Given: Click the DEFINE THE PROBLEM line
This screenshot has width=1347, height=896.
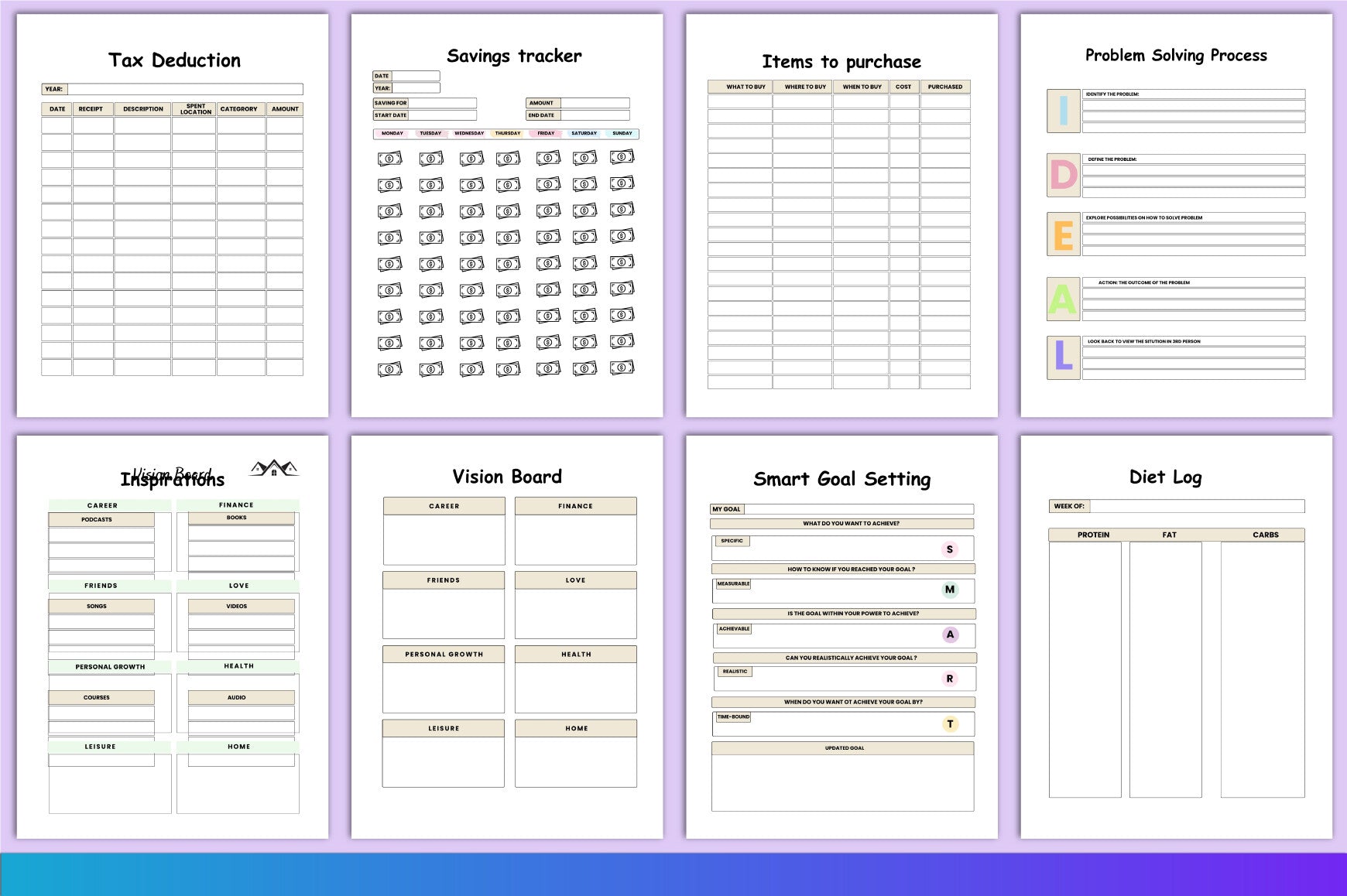Looking at the screenshot, I should tap(1194, 159).
